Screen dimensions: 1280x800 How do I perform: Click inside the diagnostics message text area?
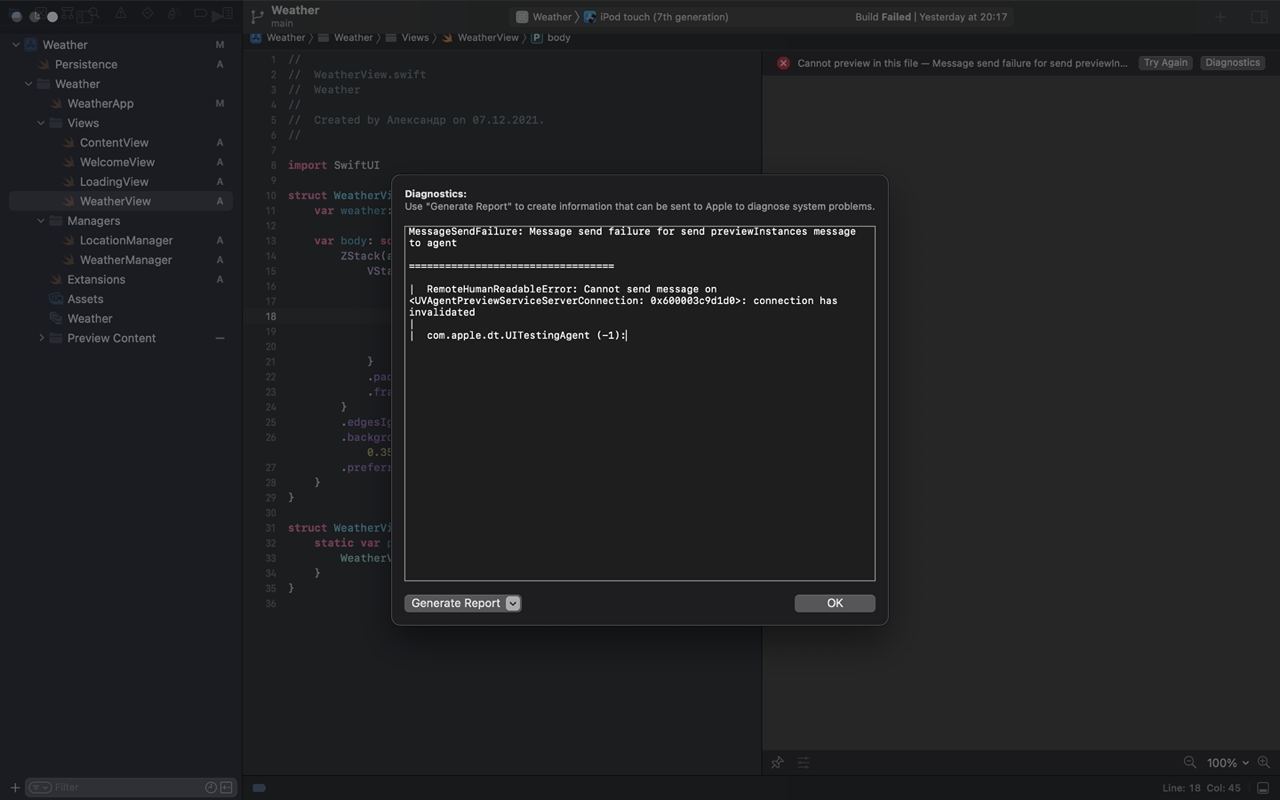pos(640,403)
